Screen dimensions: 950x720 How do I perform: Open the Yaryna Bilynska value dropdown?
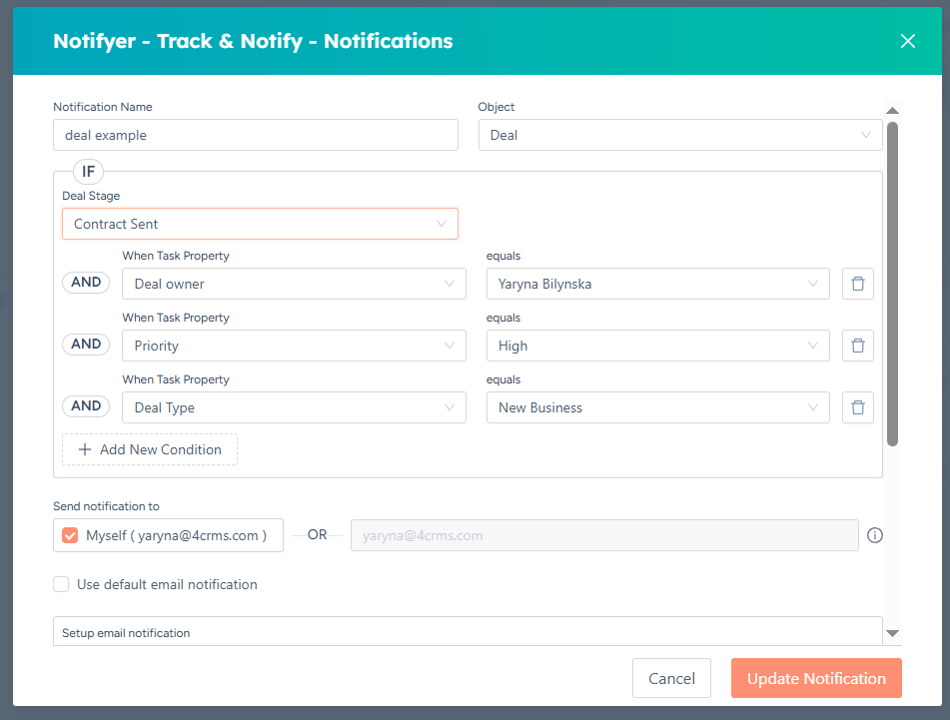click(x=657, y=284)
